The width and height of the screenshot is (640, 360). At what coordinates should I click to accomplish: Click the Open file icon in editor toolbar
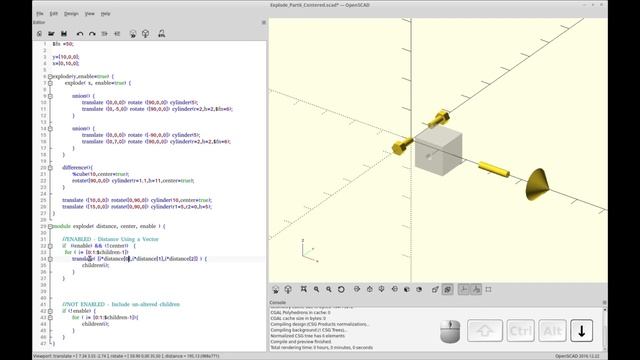pos(51,34)
